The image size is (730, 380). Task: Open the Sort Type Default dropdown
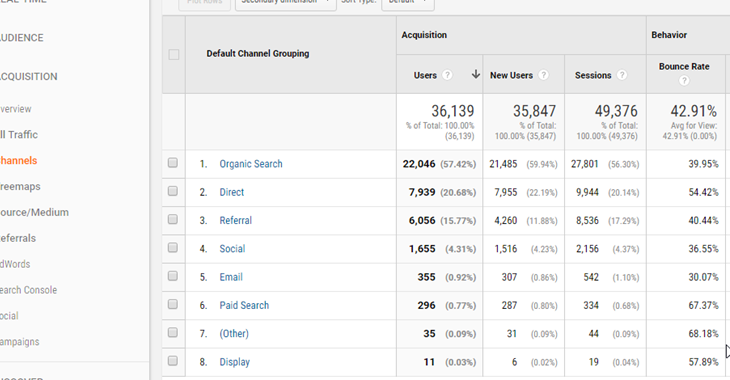pos(408,3)
